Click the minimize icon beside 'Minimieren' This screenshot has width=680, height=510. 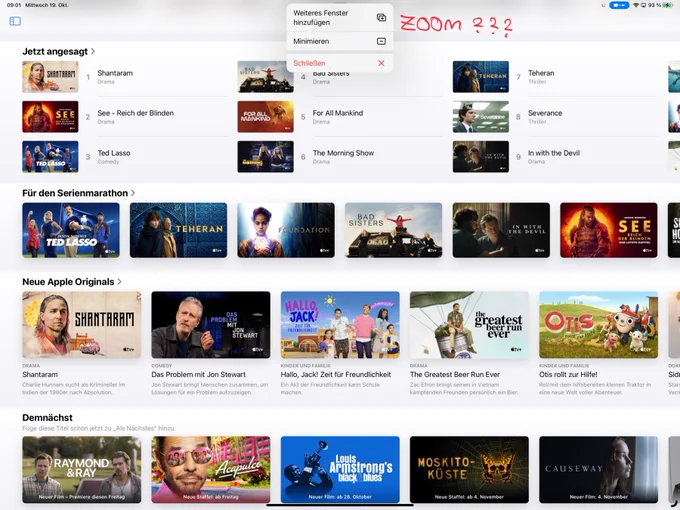tap(381, 41)
